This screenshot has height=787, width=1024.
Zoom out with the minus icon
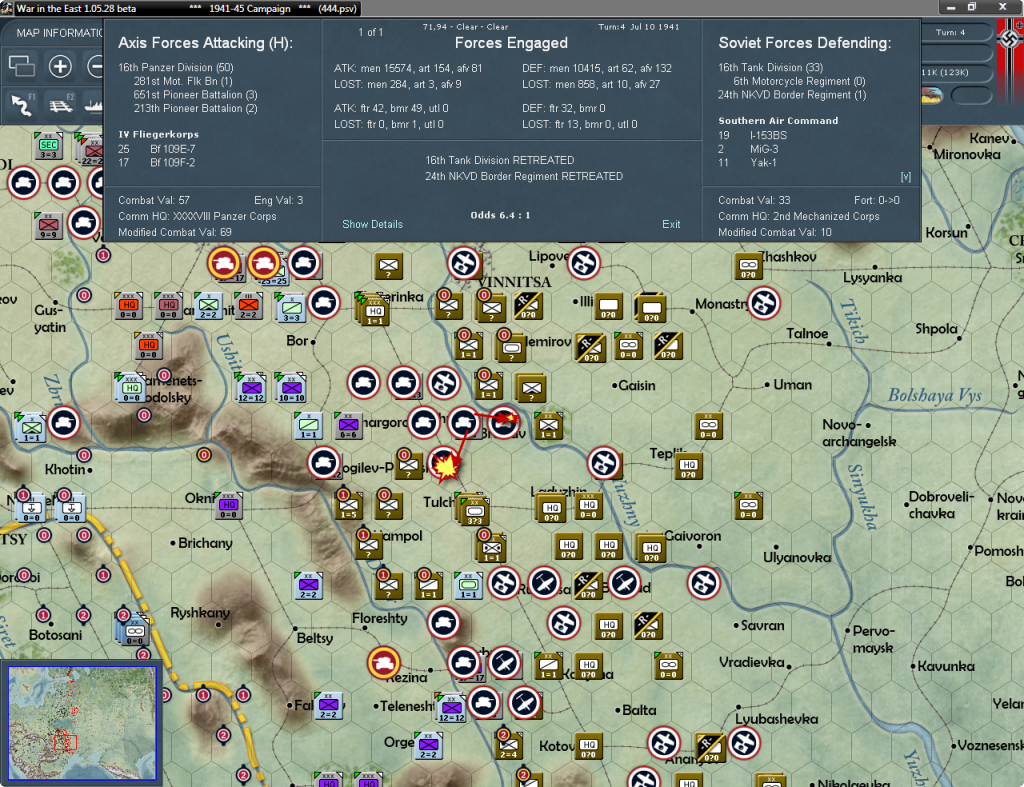point(95,66)
